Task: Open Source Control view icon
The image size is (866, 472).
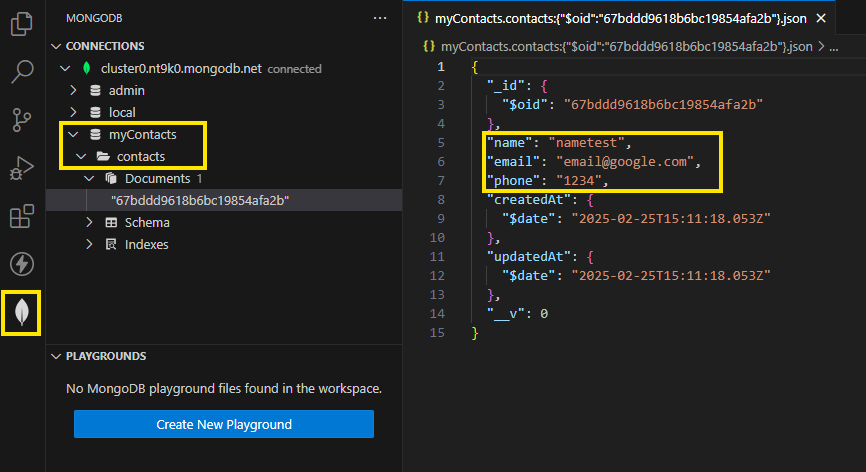Action: click(22, 120)
